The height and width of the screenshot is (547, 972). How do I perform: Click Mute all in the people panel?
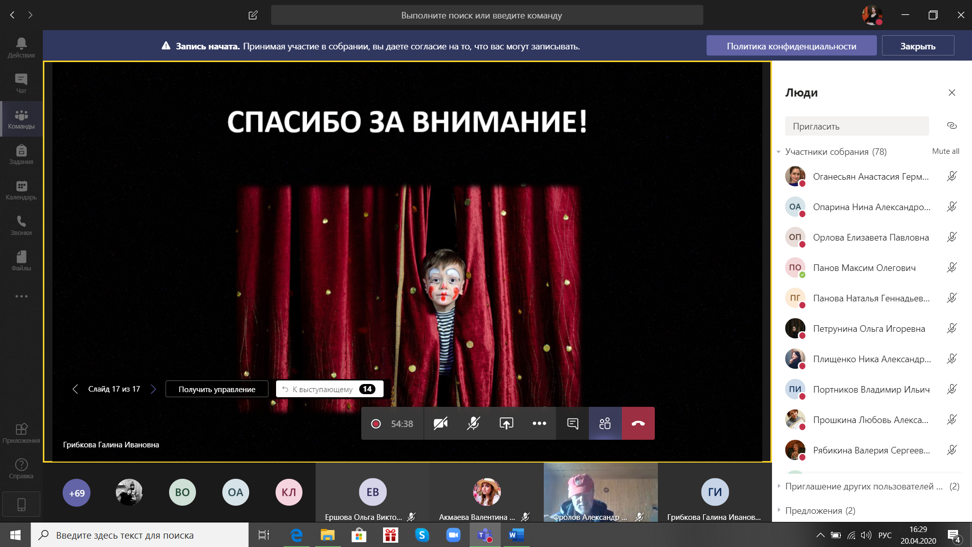click(x=945, y=151)
